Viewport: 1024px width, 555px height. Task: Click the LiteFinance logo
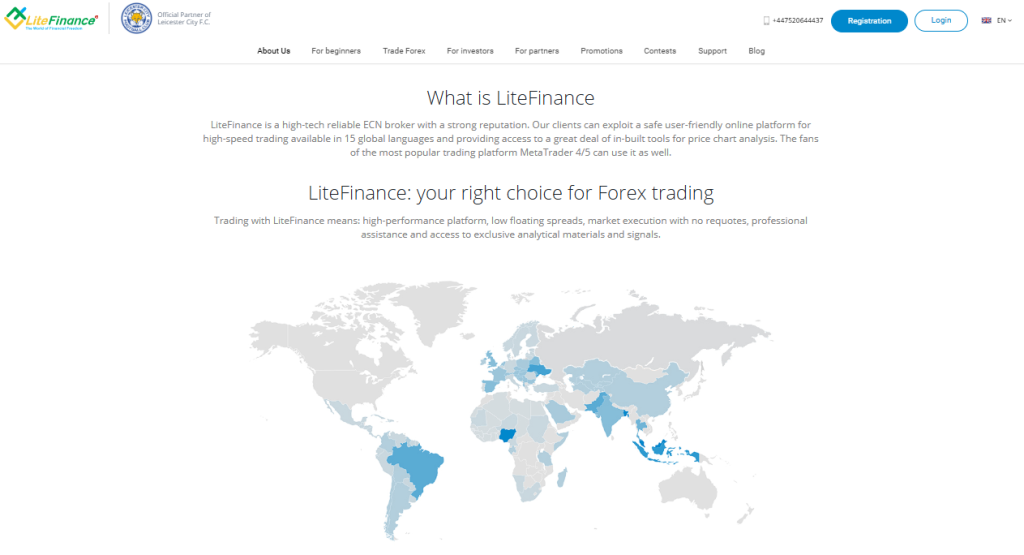click(x=51, y=19)
